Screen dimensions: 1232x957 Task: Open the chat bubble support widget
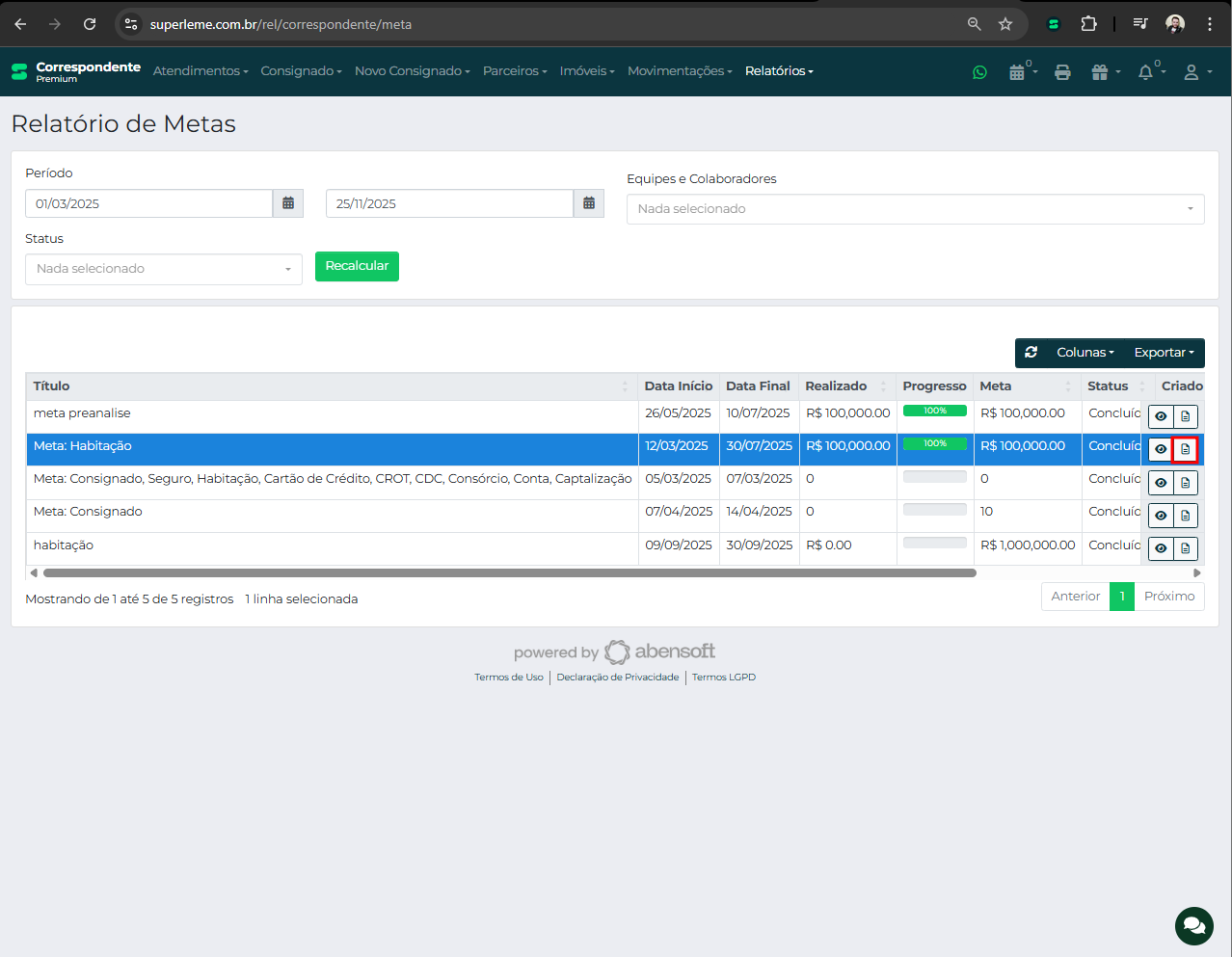pos(1193,926)
